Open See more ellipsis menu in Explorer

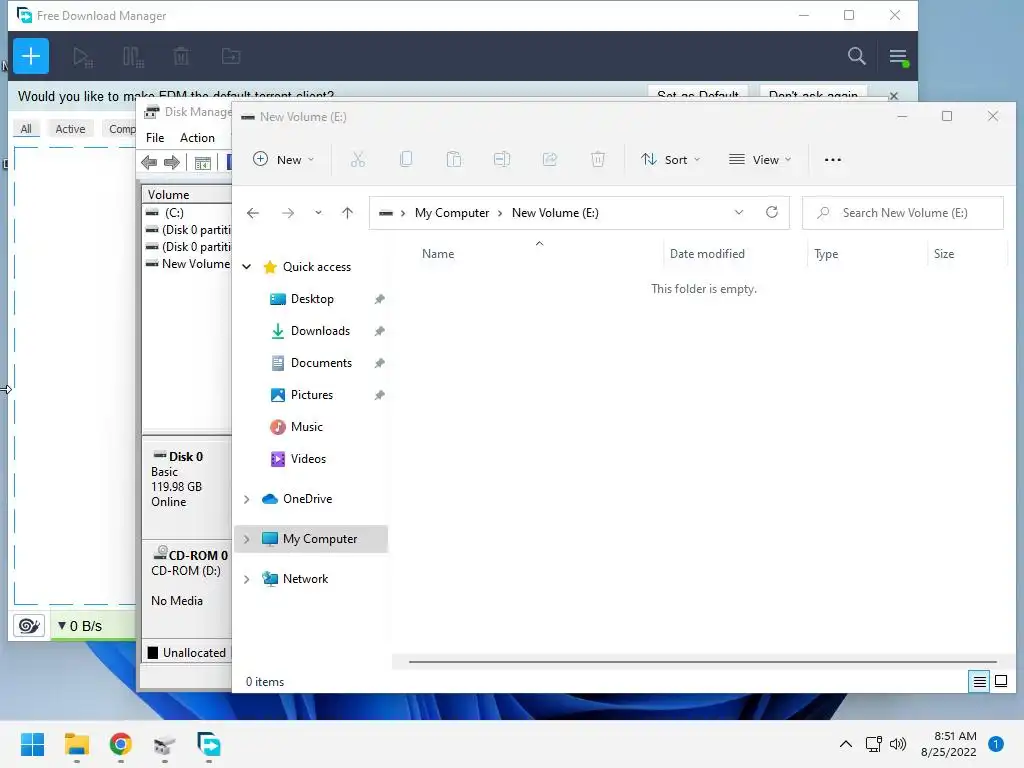(x=833, y=159)
